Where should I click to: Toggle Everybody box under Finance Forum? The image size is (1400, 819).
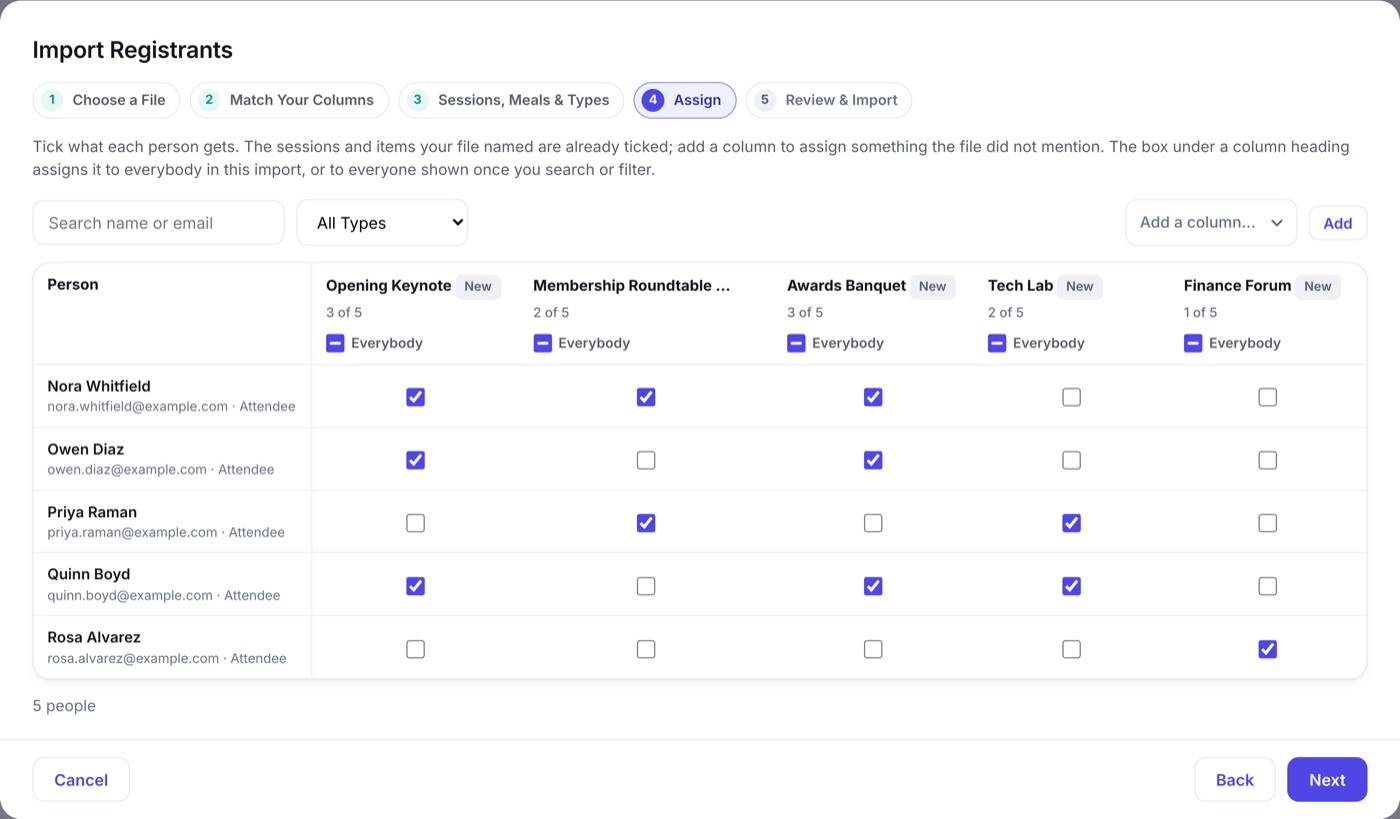coord(1193,343)
